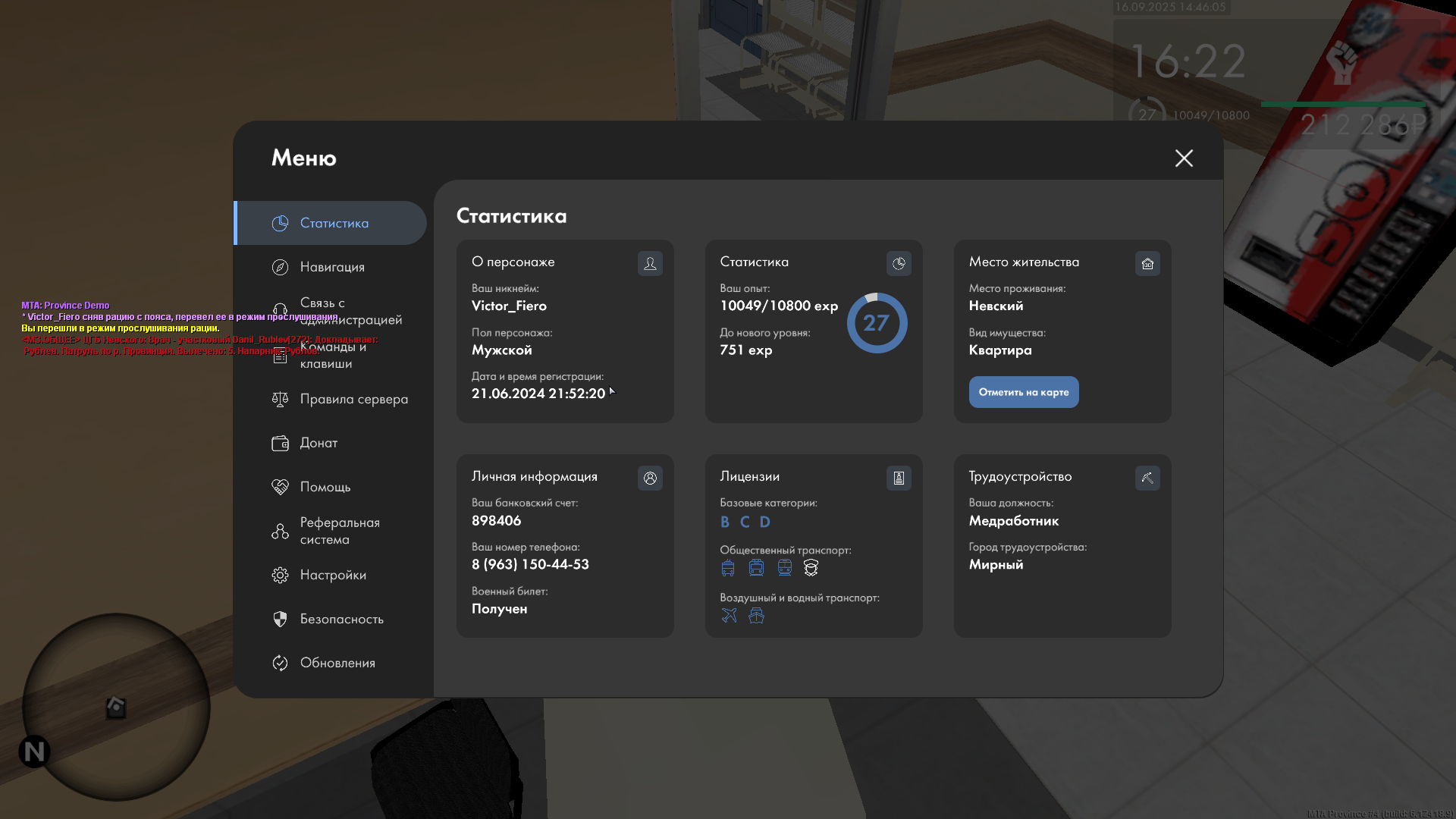Screen dimensions: 1456x819
Task: Click the boat license icon
Action: tap(756, 616)
